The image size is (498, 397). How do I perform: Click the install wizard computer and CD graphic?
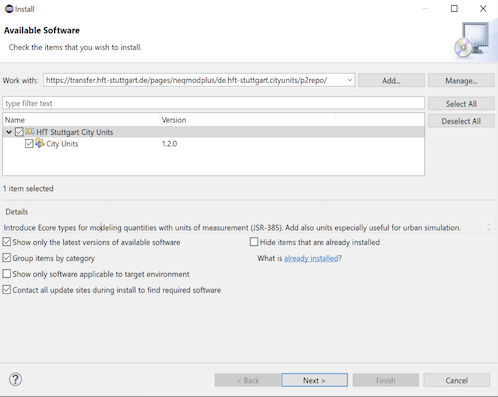coord(472,40)
